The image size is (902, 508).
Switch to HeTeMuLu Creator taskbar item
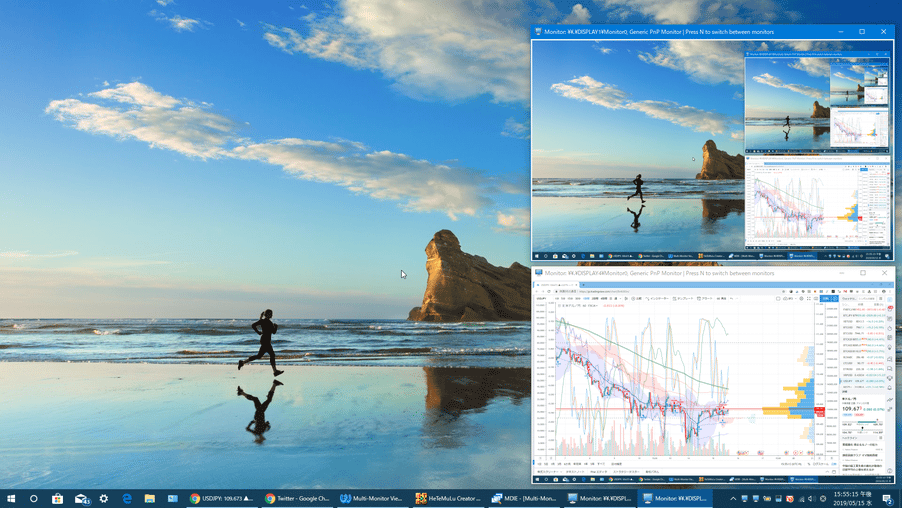(x=448, y=498)
